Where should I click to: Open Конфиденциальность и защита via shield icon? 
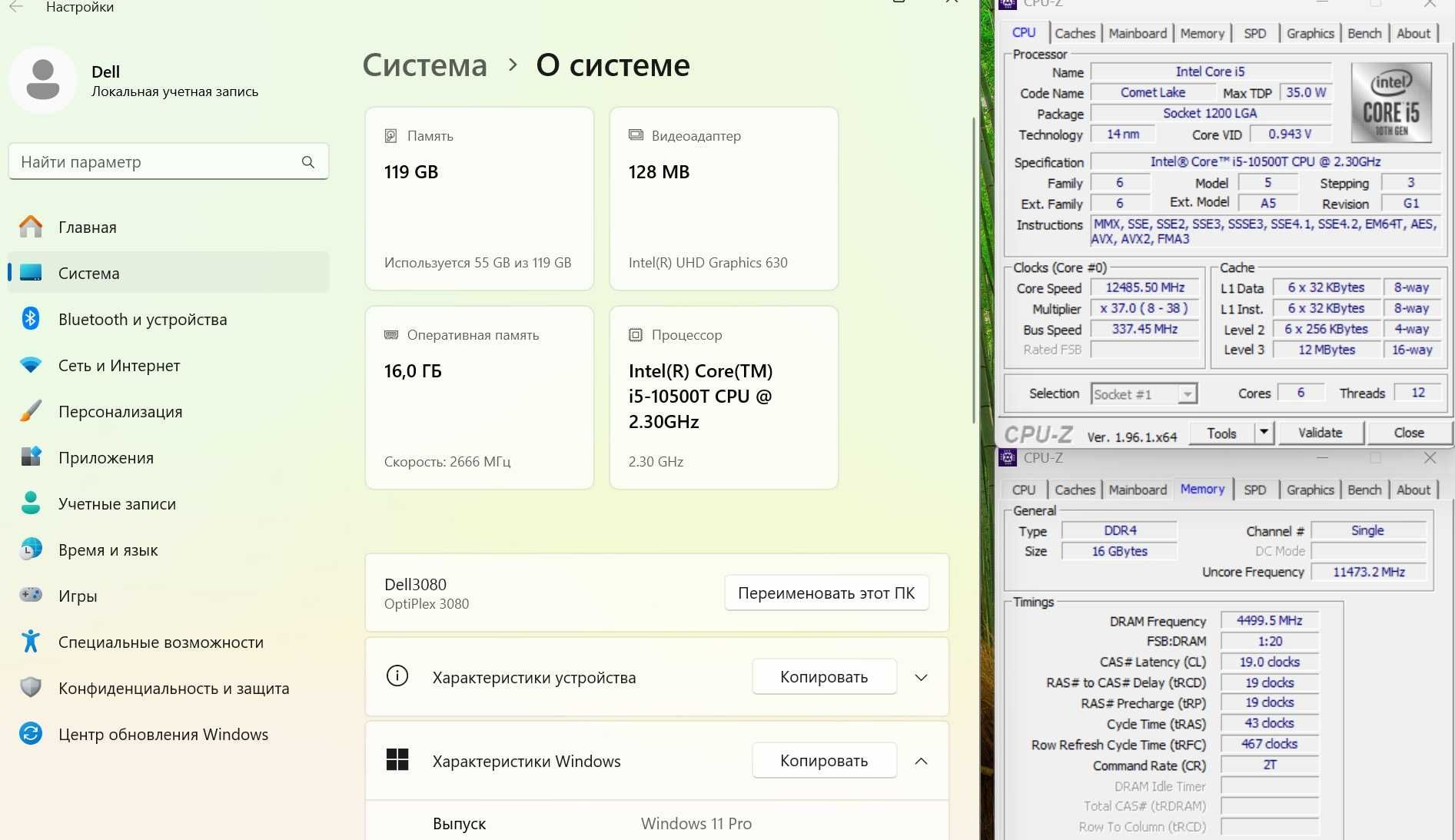coord(31,687)
